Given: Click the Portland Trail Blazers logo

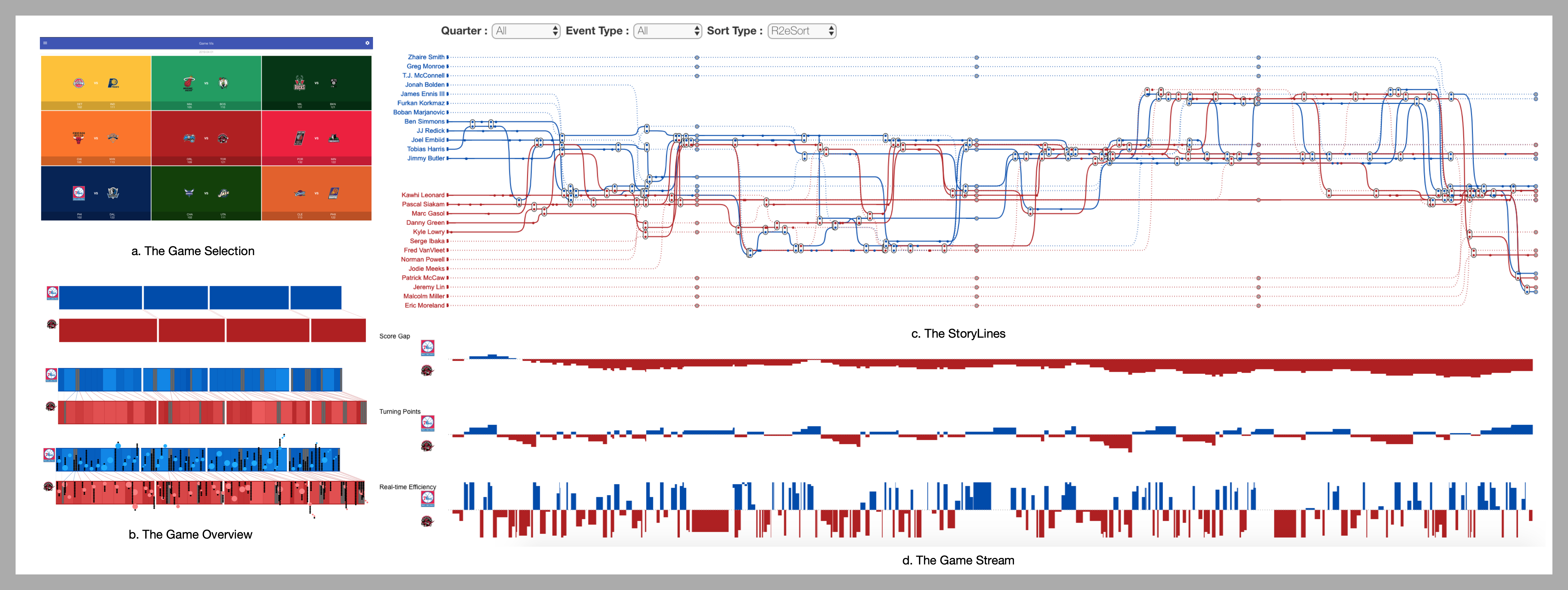Looking at the screenshot, I should point(299,138).
